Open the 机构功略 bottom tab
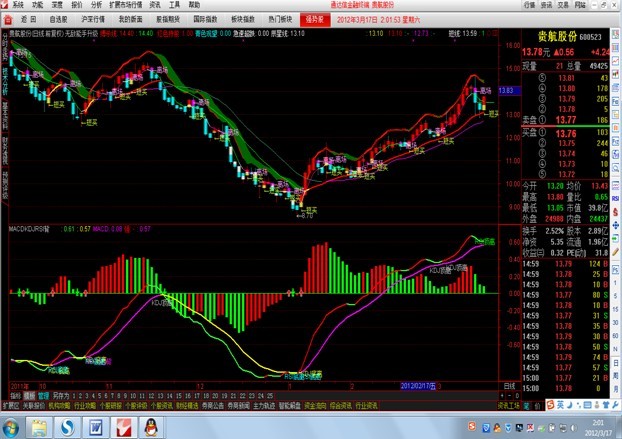Viewport: 622px width, 439px height. click(60, 406)
